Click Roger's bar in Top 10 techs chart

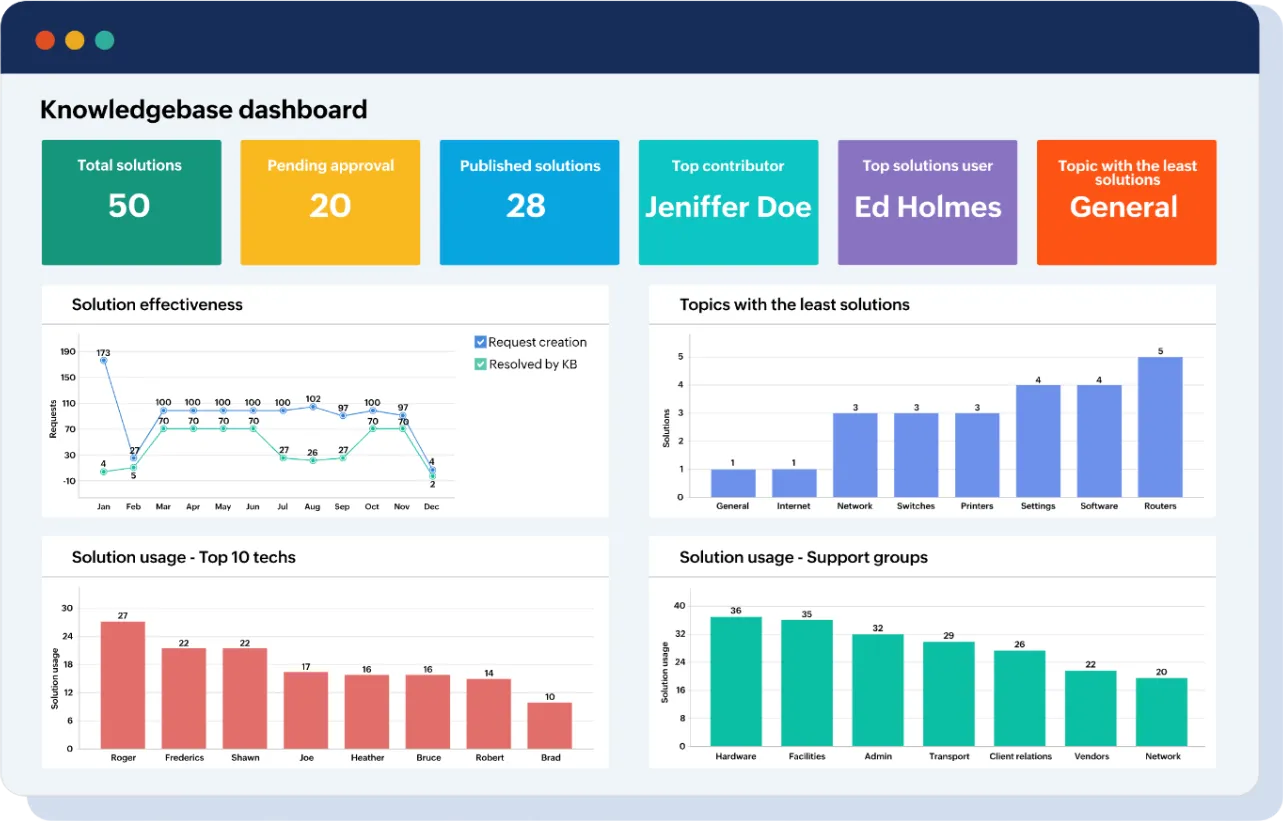(123, 685)
